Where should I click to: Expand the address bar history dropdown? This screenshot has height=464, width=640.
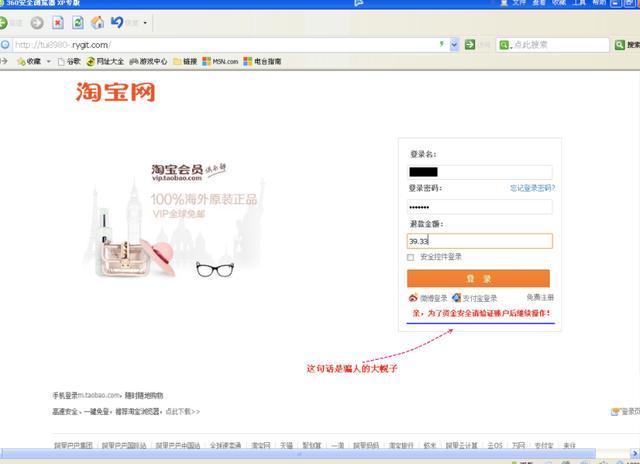[454, 45]
